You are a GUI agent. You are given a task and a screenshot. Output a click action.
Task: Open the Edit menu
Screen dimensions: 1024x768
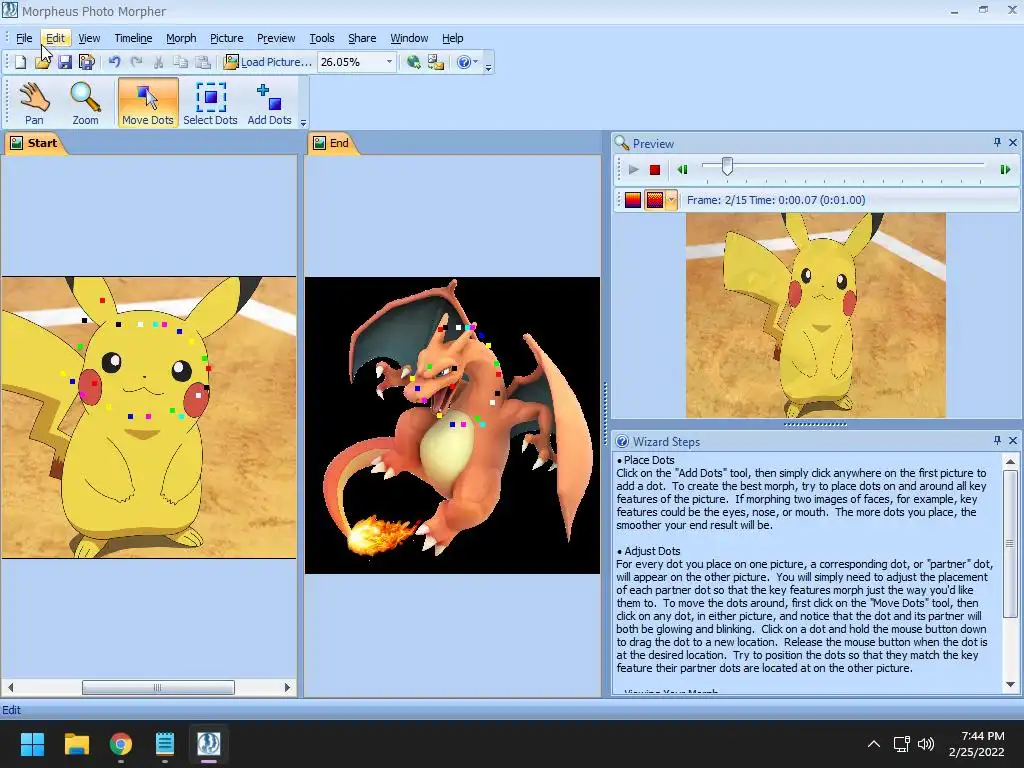coord(56,38)
